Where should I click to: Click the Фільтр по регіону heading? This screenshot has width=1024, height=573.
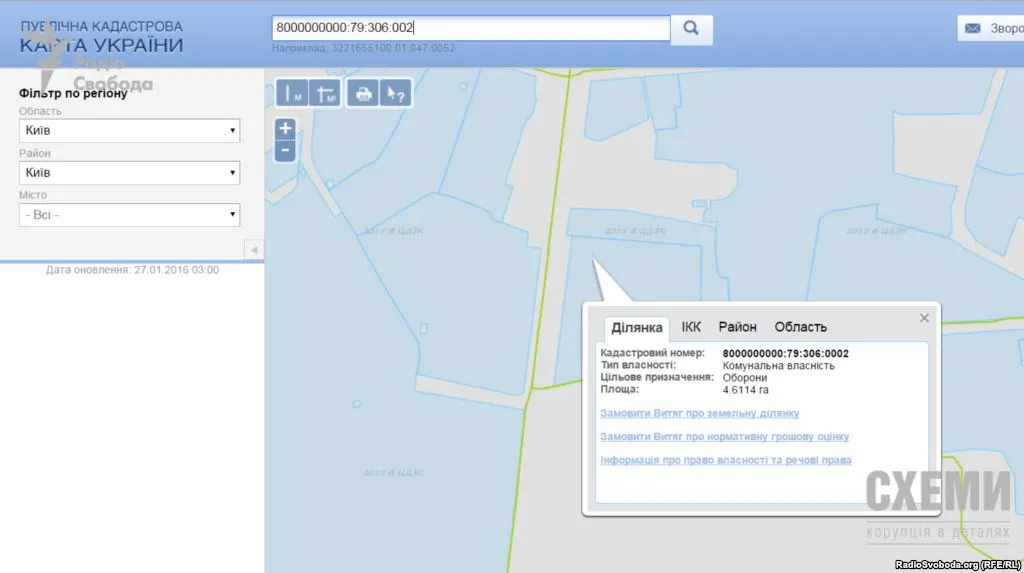tap(73, 93)
